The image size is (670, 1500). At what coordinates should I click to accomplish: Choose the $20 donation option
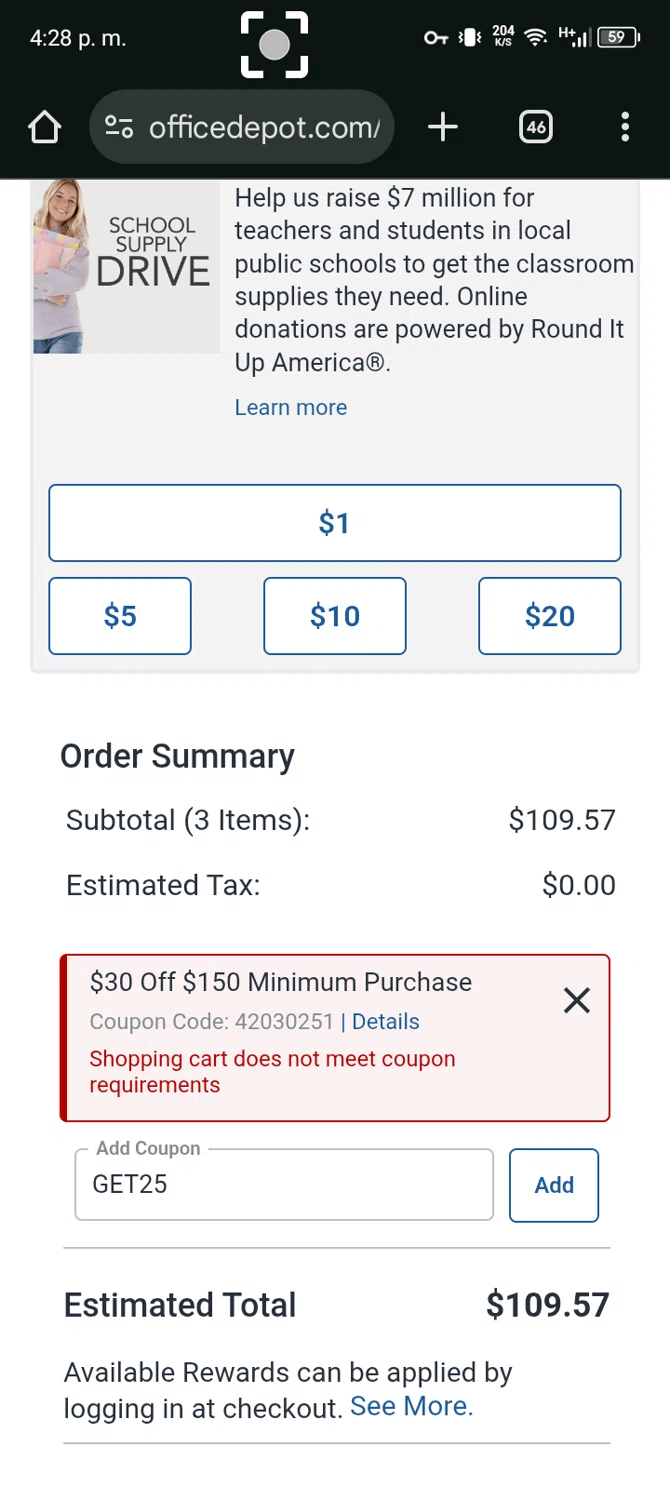tap(549, 616)
